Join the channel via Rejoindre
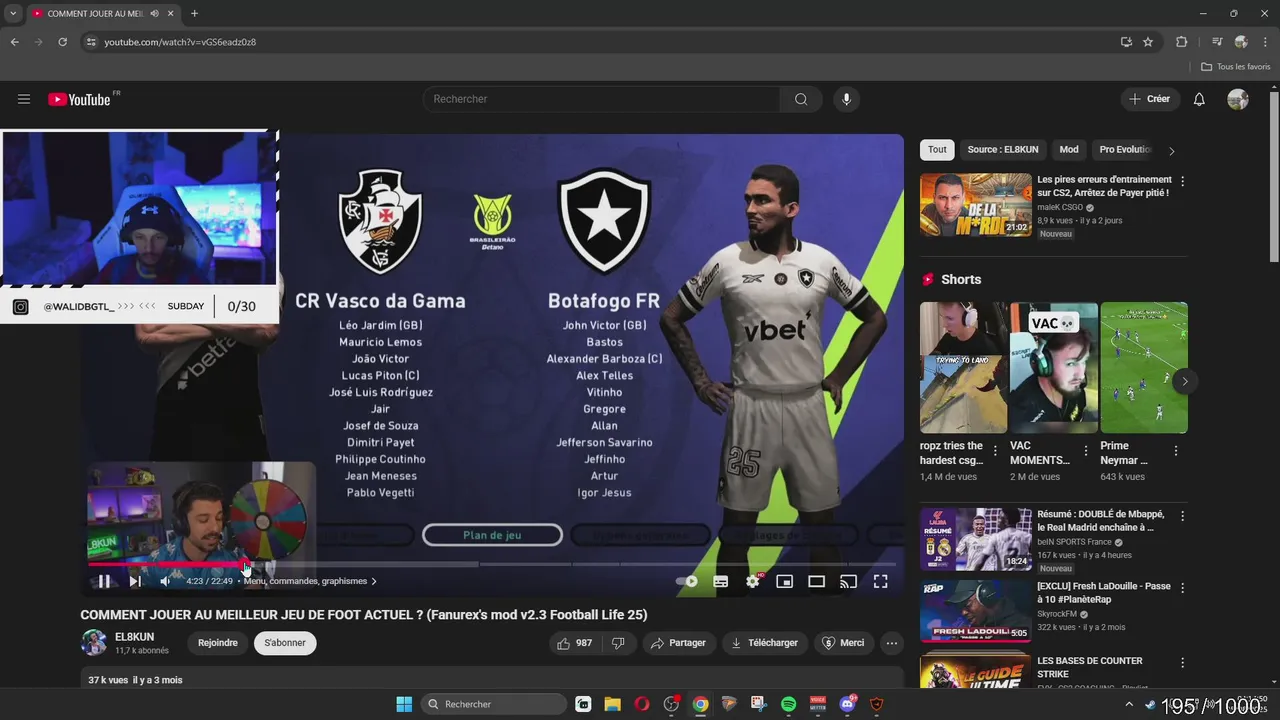The height and width of the screenshot is (720, 1280). click(x=218, y=643)
